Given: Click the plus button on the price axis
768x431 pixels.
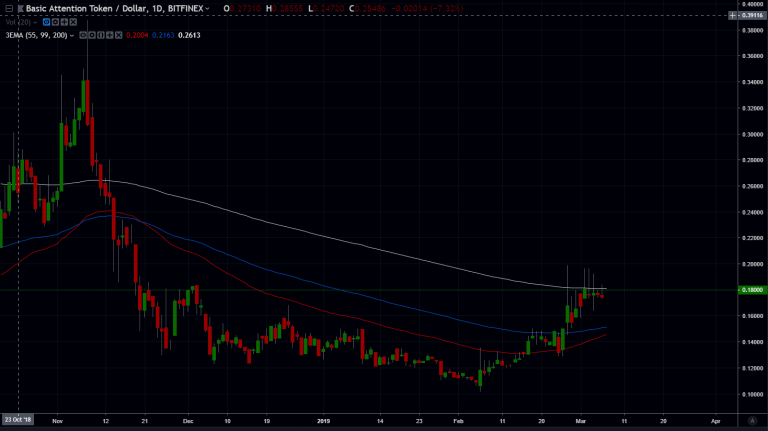Looking at the screenshot, I should tap(733, 14).
